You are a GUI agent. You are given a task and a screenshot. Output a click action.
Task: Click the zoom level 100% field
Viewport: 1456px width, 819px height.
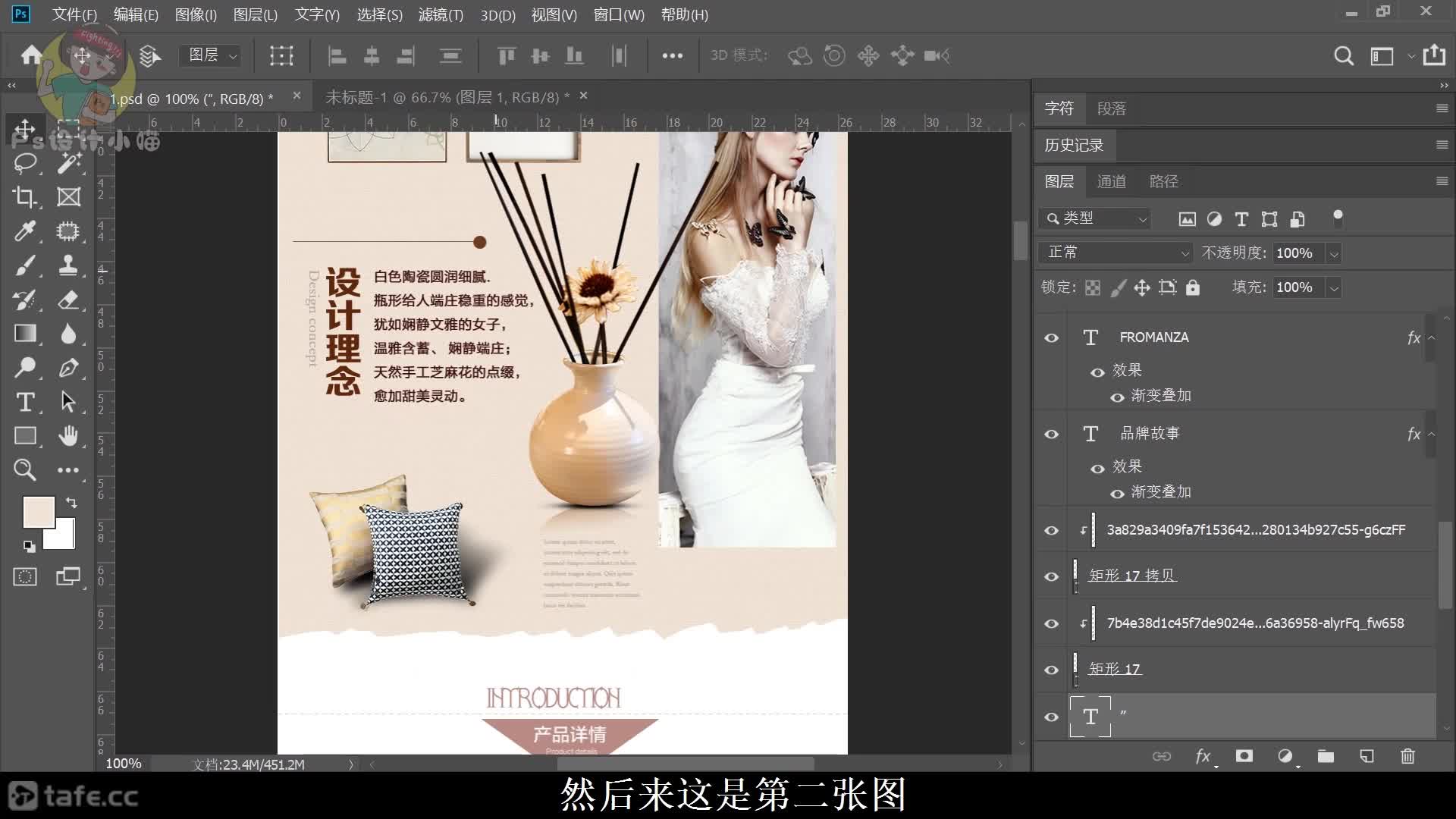124,764
